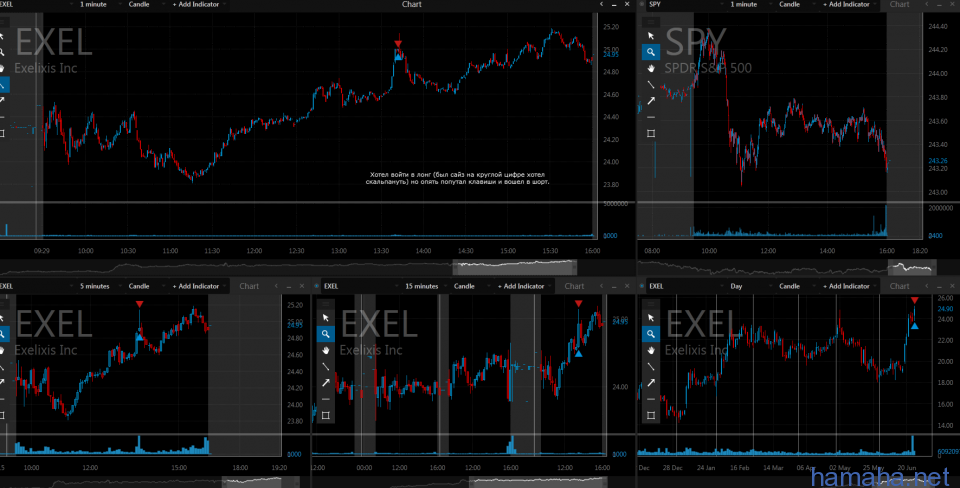Click red trade marker on EXEL Day chart

(914, 301)
